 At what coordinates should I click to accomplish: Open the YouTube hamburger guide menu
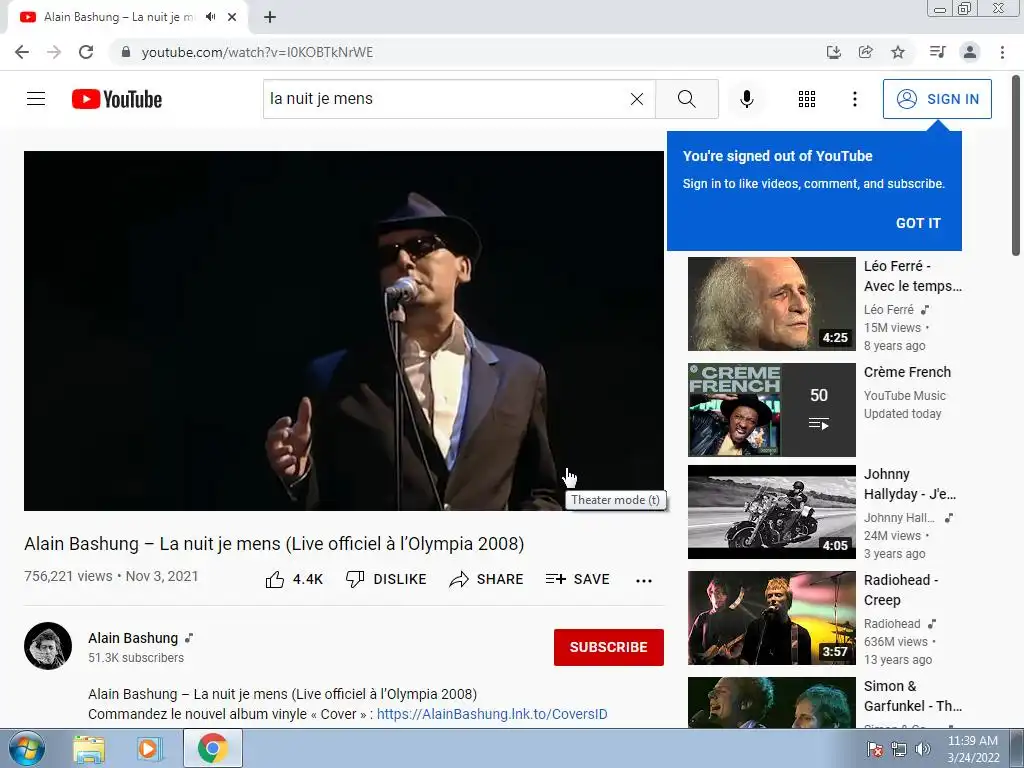[36, 99]
